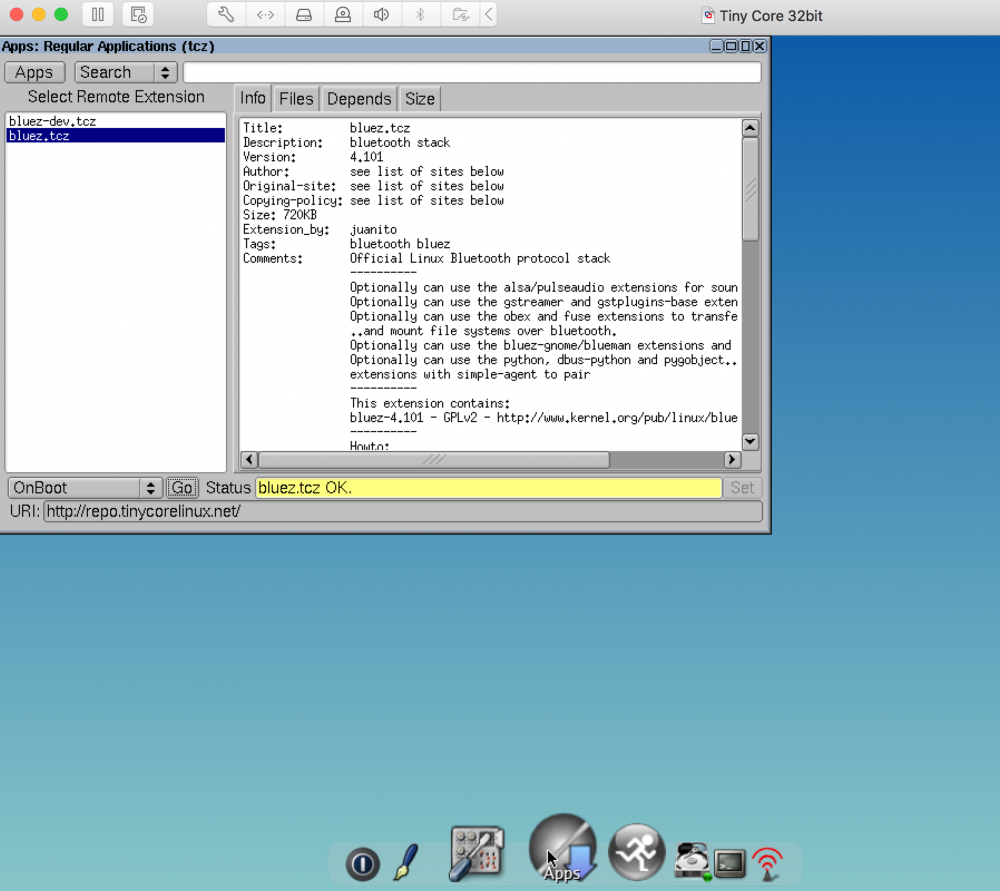Image resolution: width=1000 pixels, height=891 pixels.
Task: Switch to the Files tab
Action: point(296,98)
